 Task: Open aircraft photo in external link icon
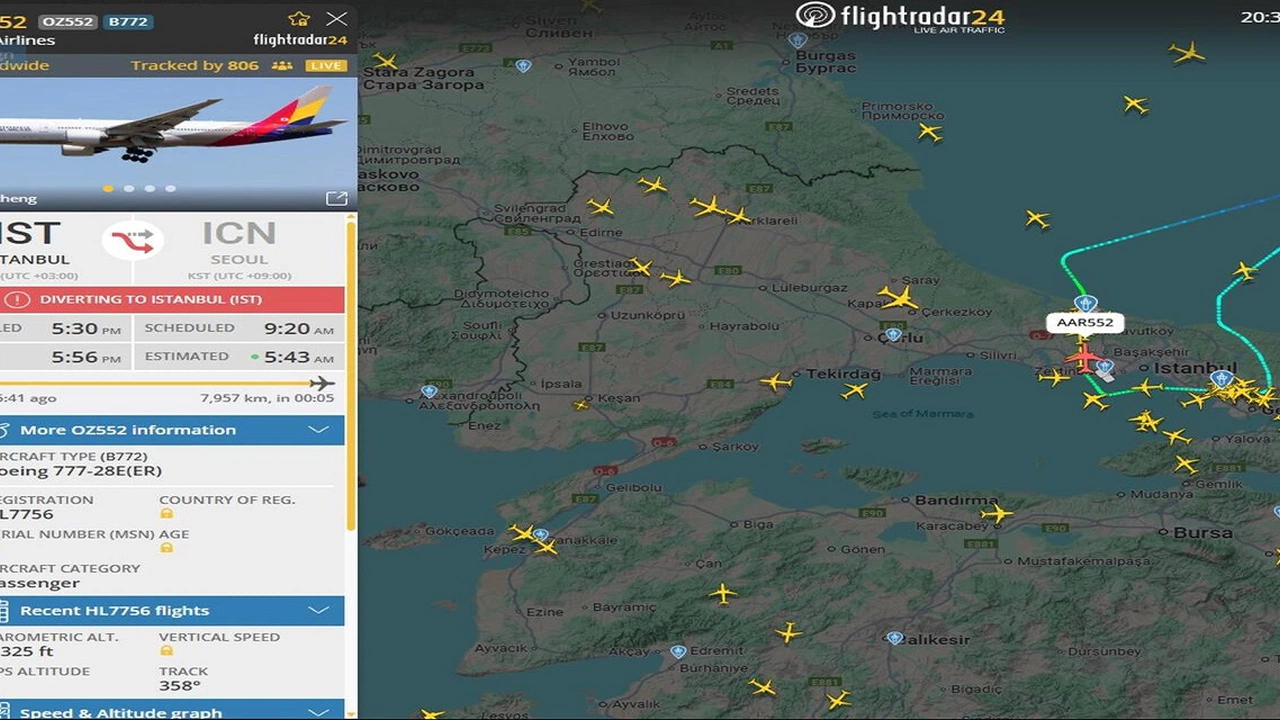pos(337,198)
